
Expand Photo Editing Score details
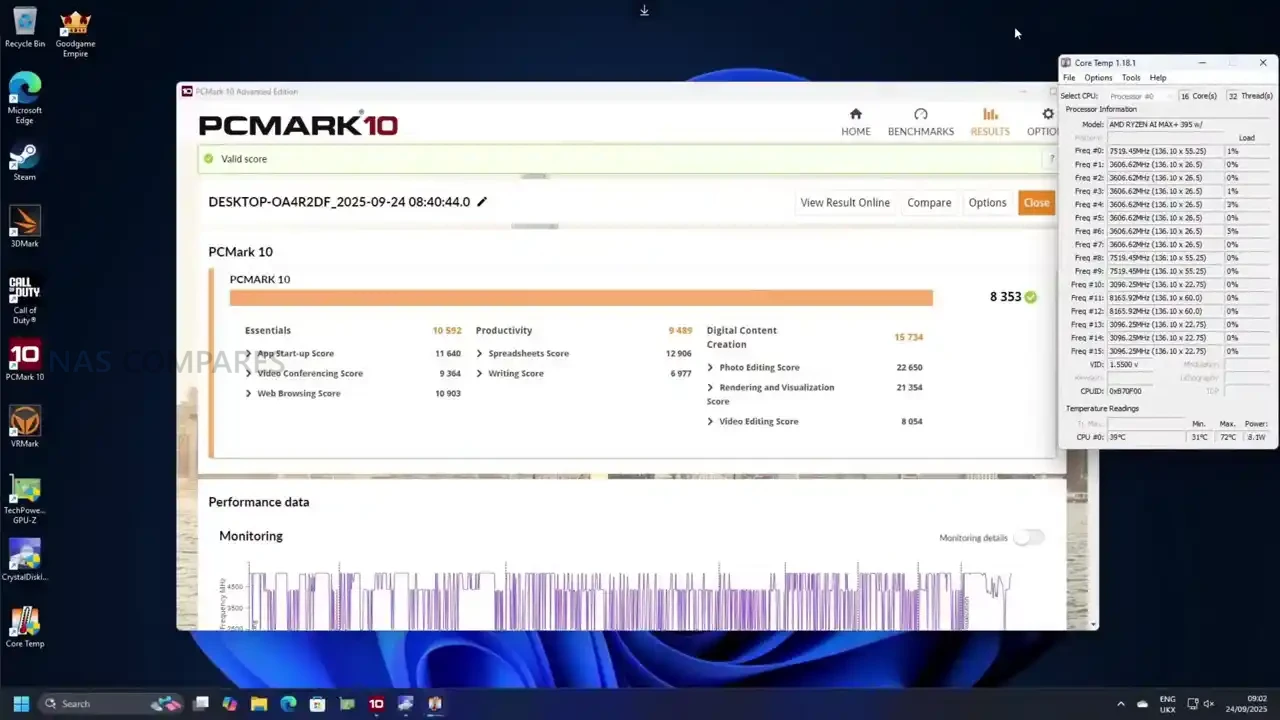[x=711, y=368]
